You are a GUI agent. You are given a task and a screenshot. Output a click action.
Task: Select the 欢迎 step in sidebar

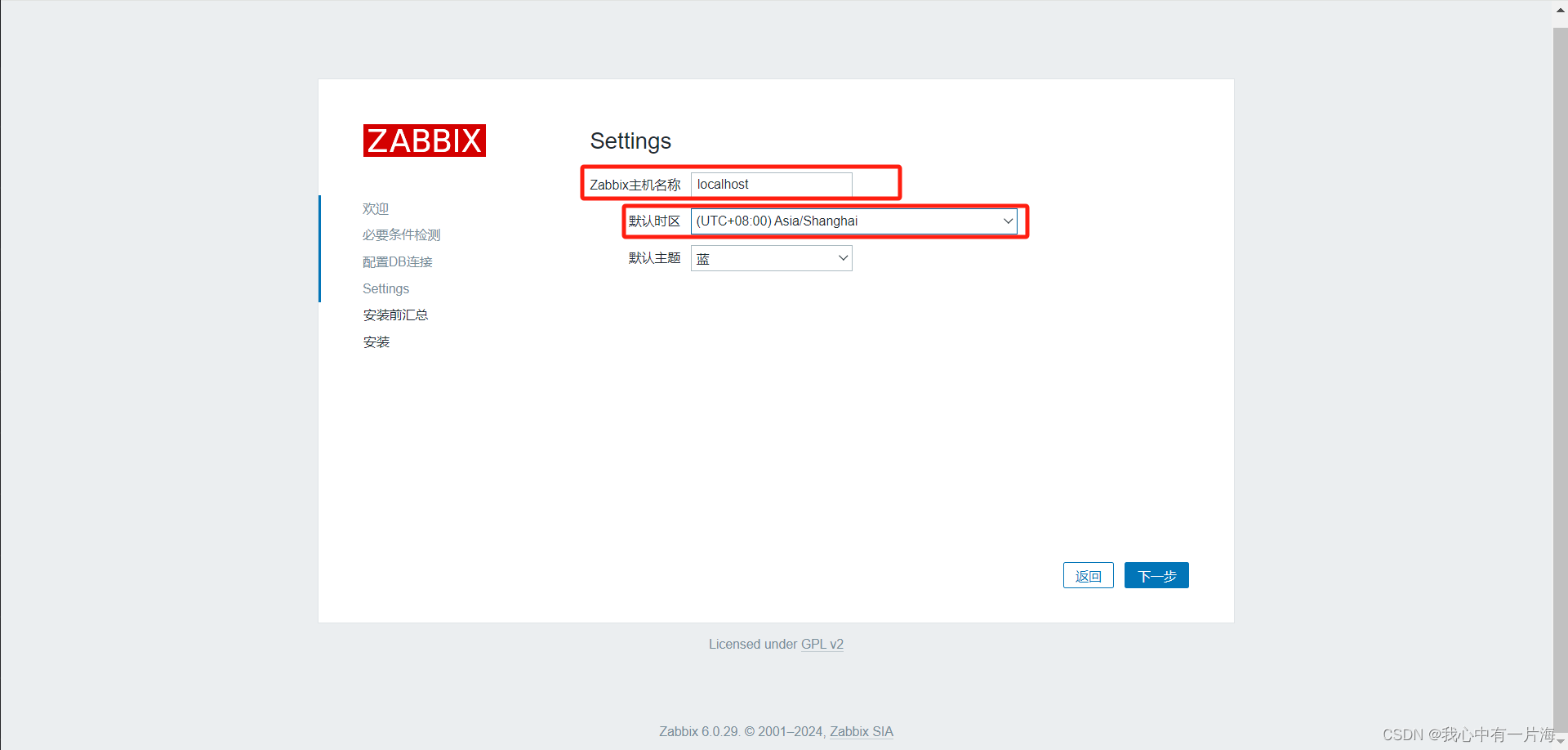(376, 208)
